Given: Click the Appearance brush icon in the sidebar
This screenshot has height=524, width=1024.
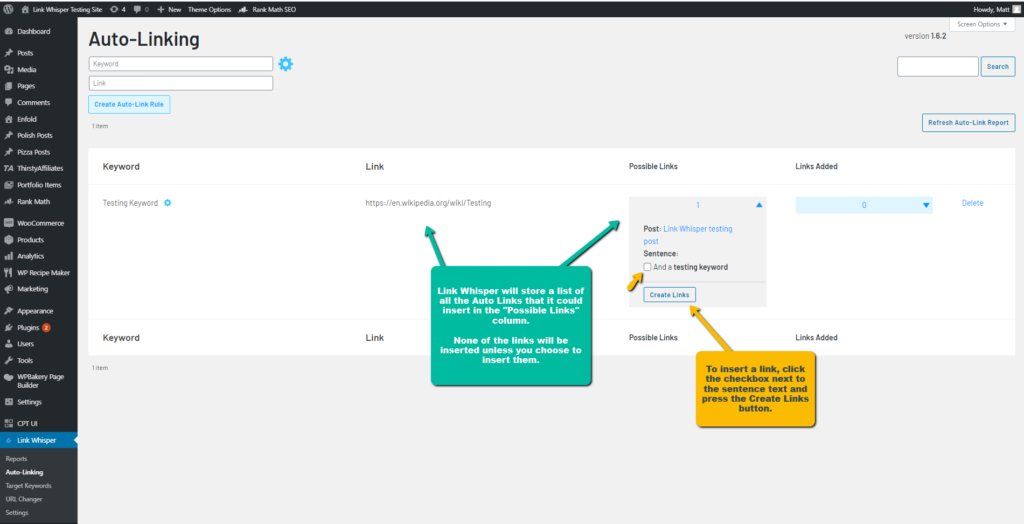Looking at the screenshot, I should tap(8, 311).
